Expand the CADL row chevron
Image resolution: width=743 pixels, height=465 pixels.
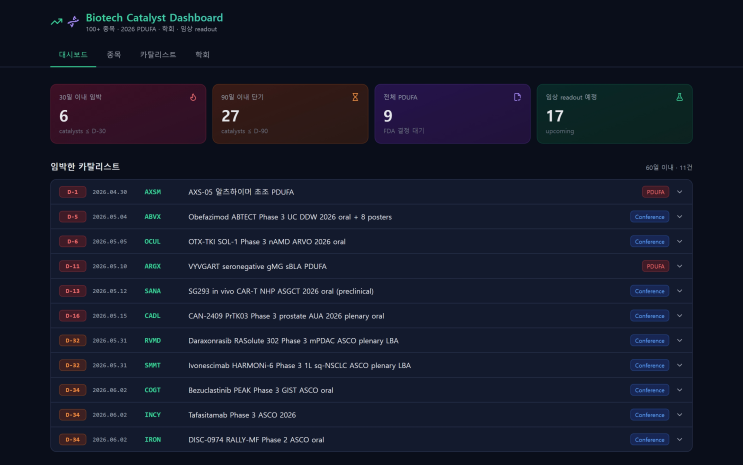(680, 316)
